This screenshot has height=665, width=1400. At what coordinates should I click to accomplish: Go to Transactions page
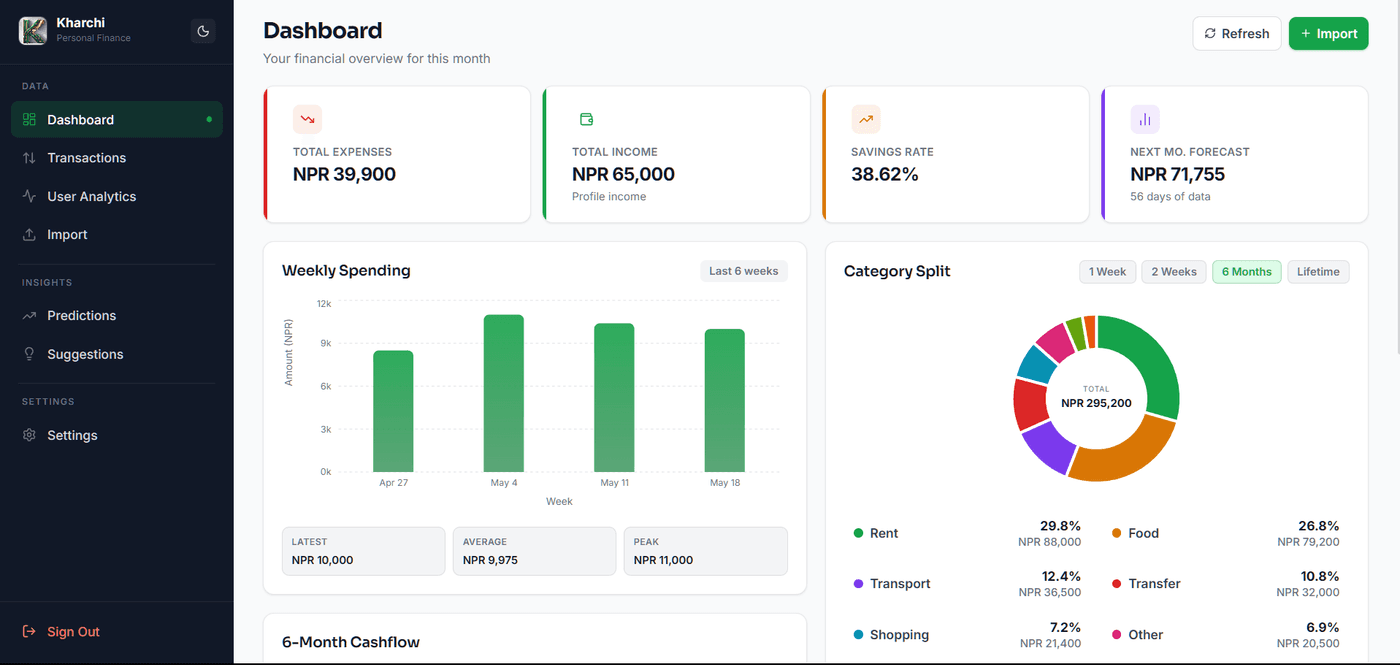[x=117, y=158]
